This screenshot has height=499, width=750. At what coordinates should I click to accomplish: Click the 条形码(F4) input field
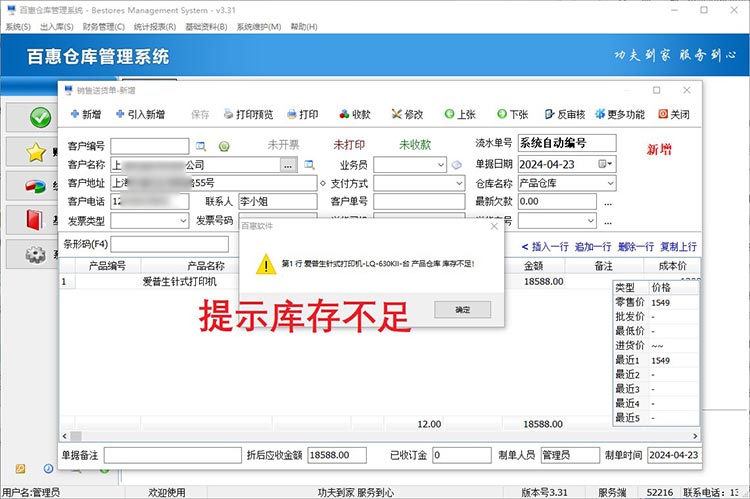(170, 244)
